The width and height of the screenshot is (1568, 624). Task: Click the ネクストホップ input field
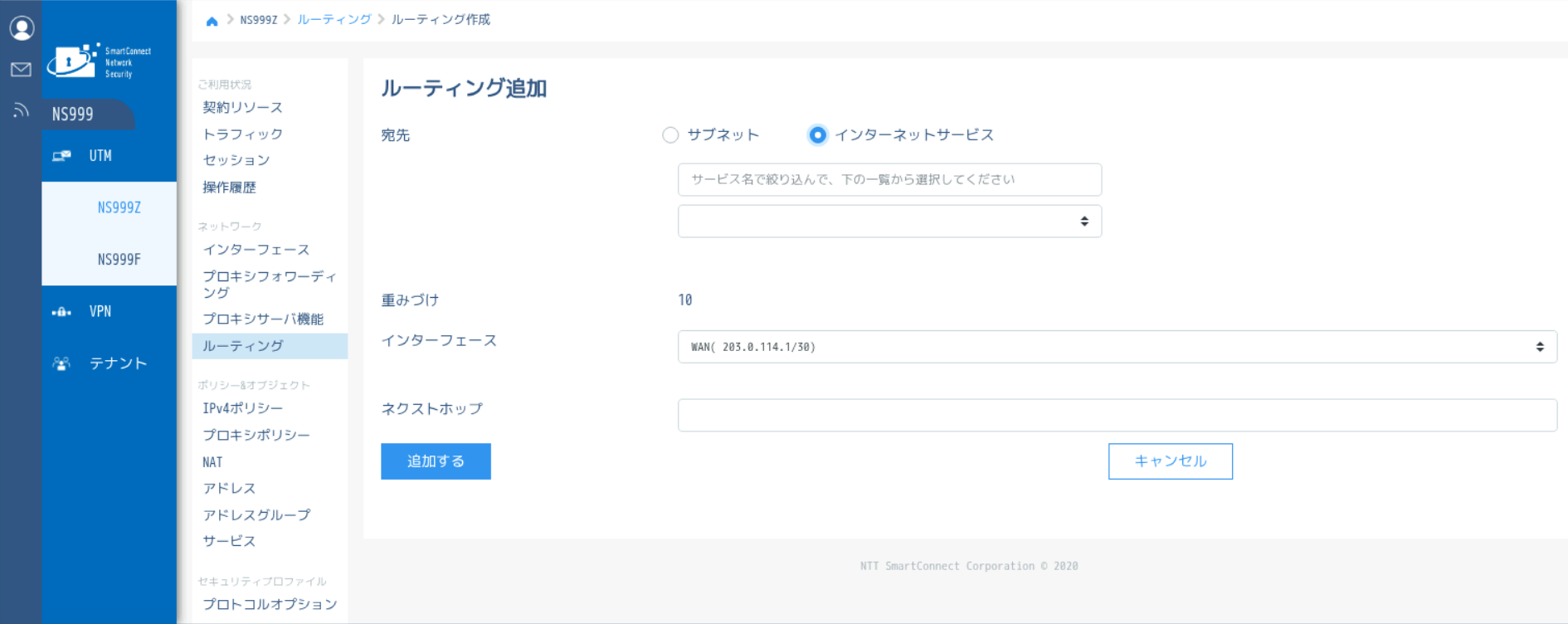[x=1117, y=415]
